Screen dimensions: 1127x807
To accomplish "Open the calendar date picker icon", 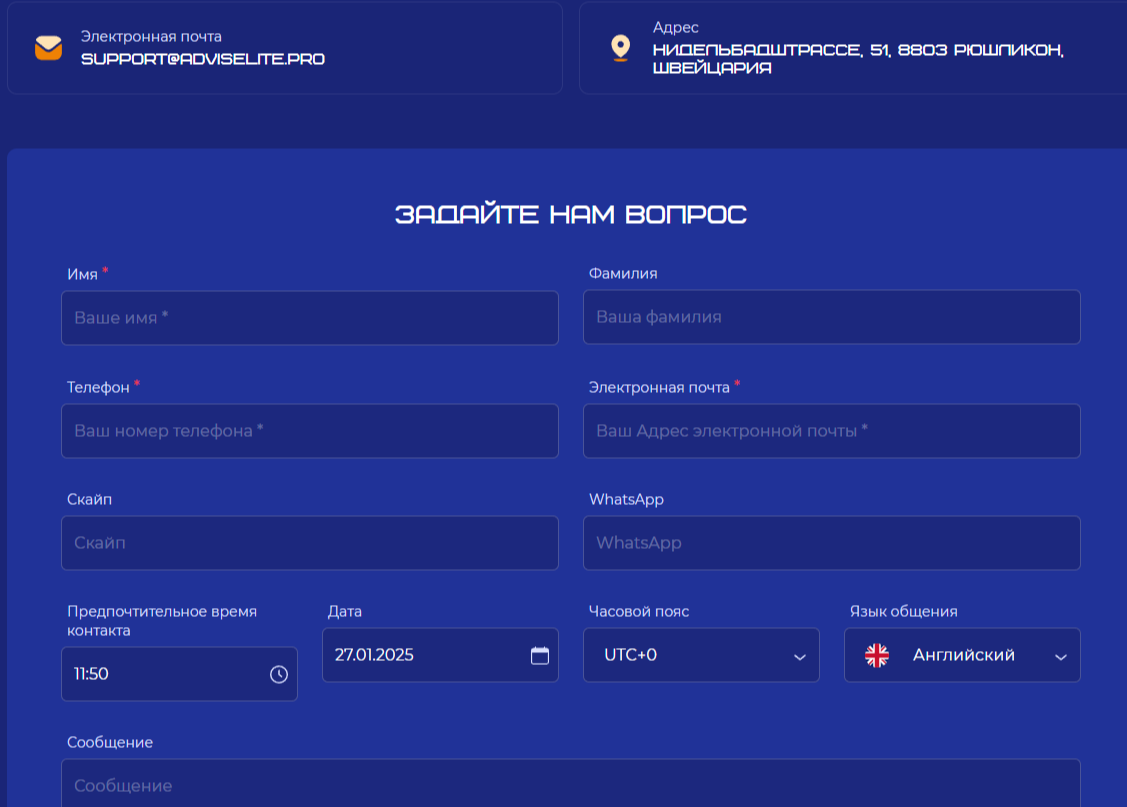I will tap(540, 655).
